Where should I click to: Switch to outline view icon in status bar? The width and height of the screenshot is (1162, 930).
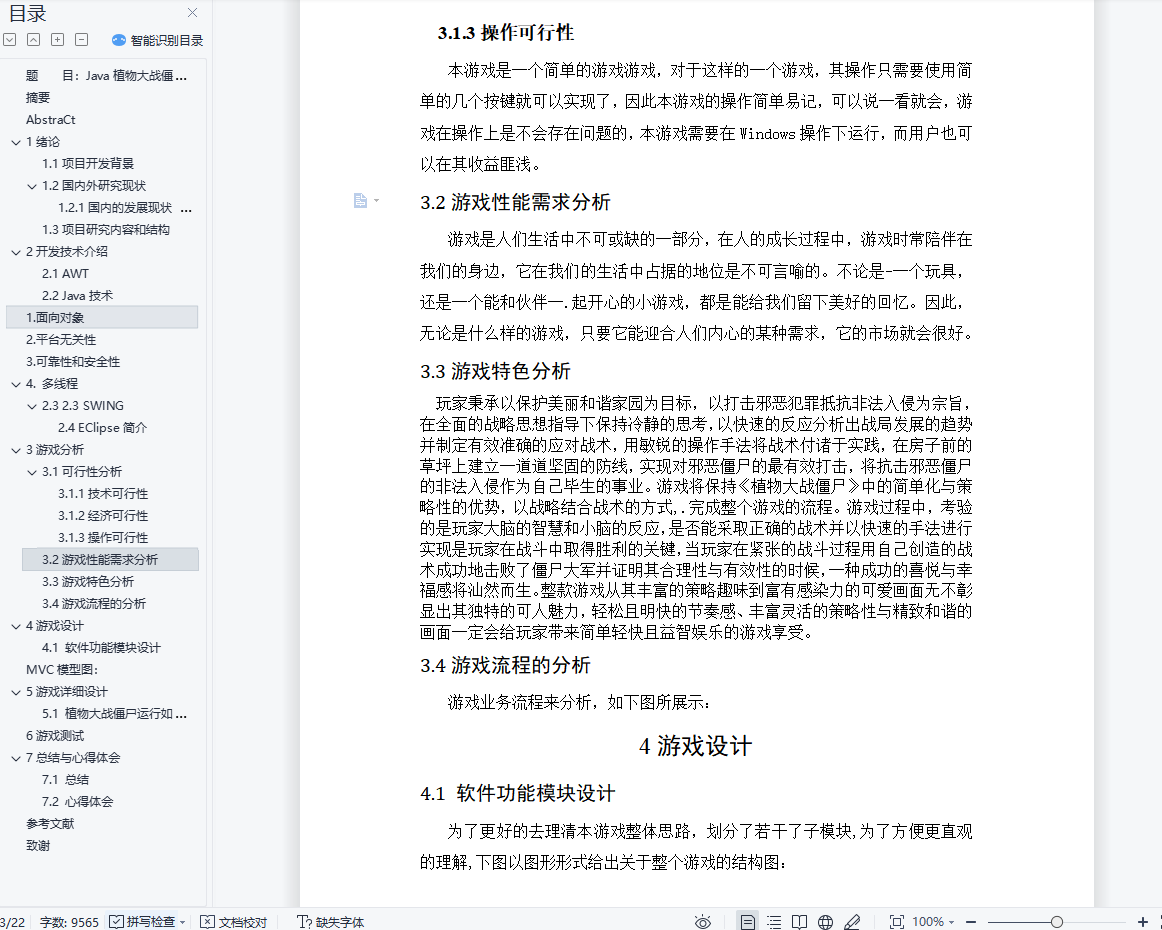coord(774,922)
